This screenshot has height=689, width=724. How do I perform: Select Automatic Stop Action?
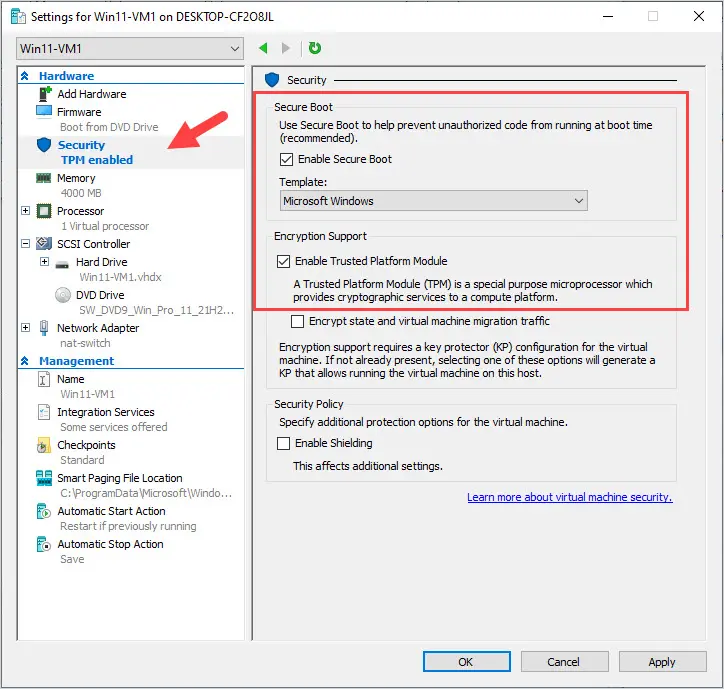110,544
